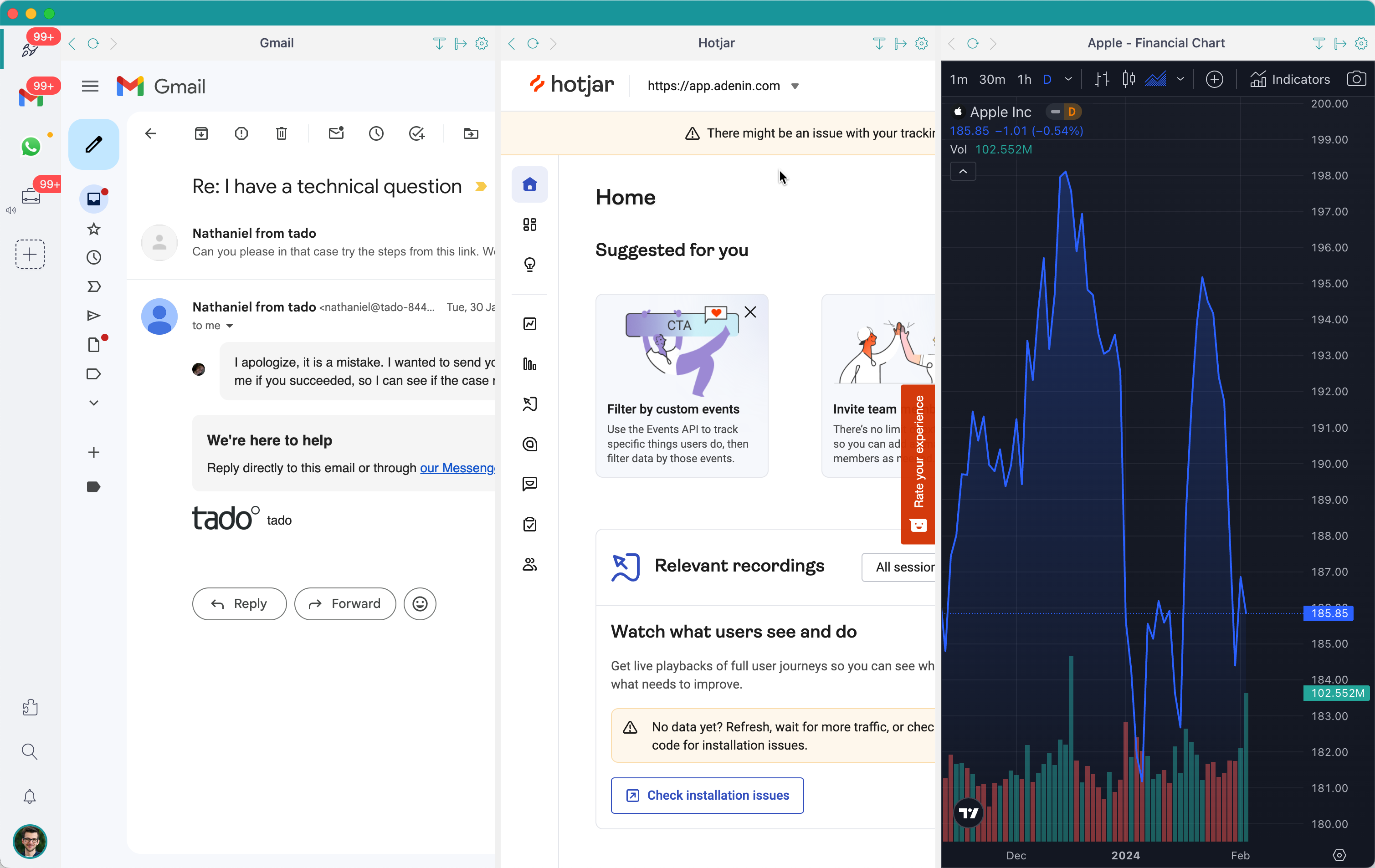The width and height of the screenshot is (1375, 868).
Task: Open search in app sidebar
Action: pos(30,751)
